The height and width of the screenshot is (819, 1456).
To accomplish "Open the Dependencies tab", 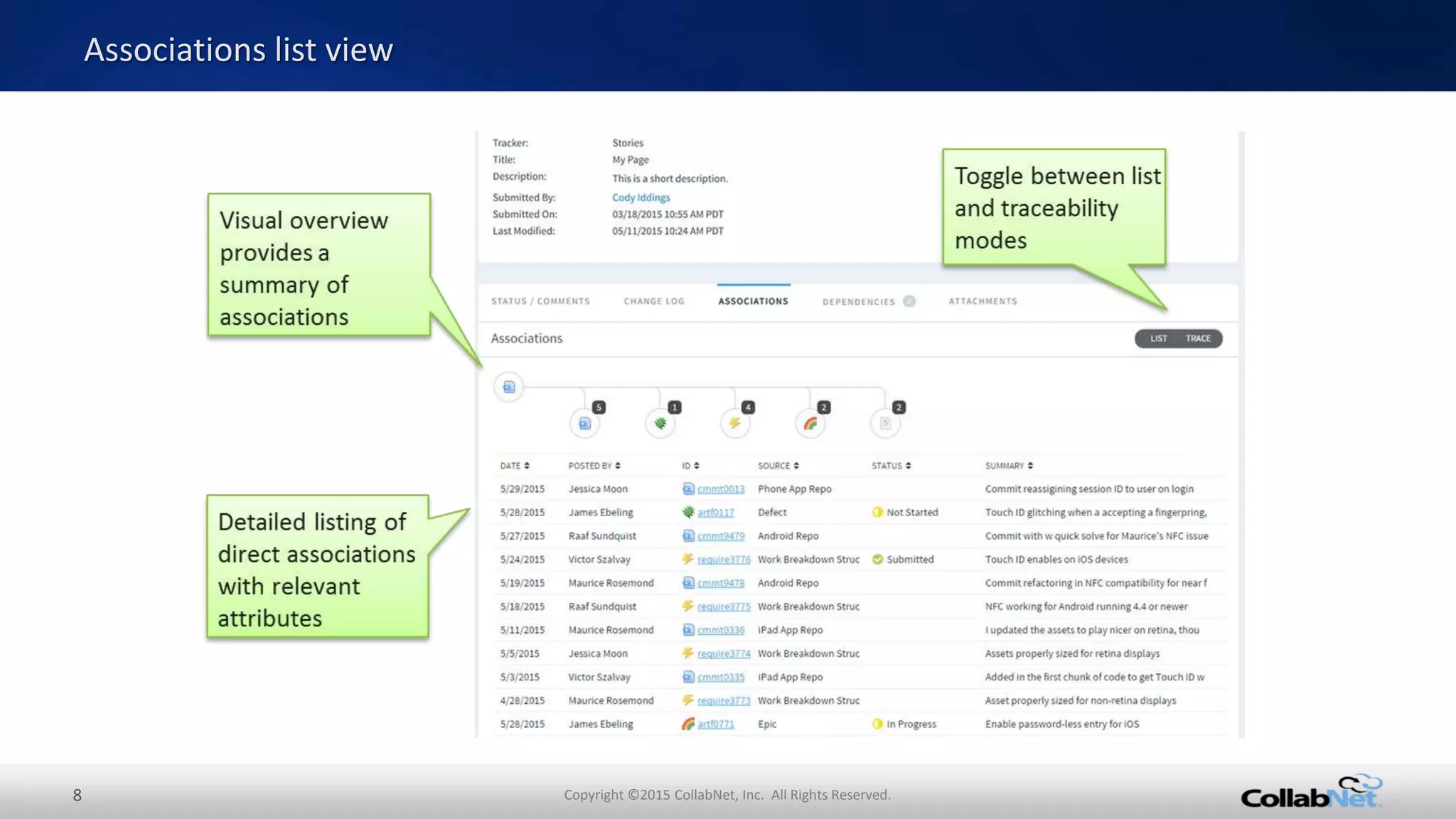I will [859, 301].
